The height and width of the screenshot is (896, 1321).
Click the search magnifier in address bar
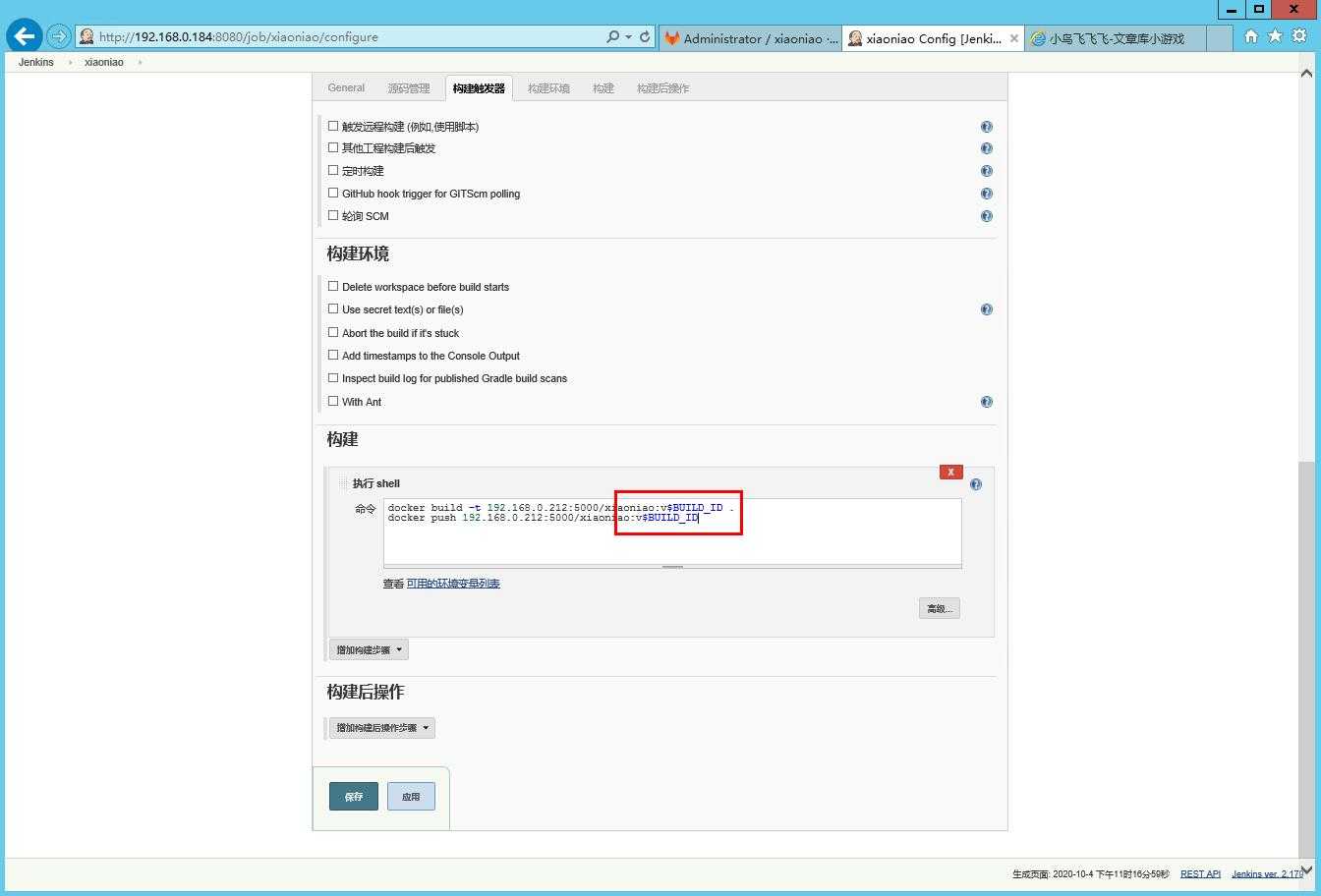(613, 36)
